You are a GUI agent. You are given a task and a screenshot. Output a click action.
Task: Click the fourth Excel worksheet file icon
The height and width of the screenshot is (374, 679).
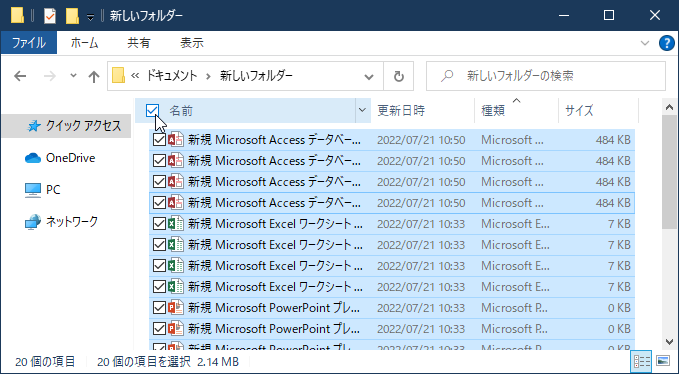pos(176,287)
